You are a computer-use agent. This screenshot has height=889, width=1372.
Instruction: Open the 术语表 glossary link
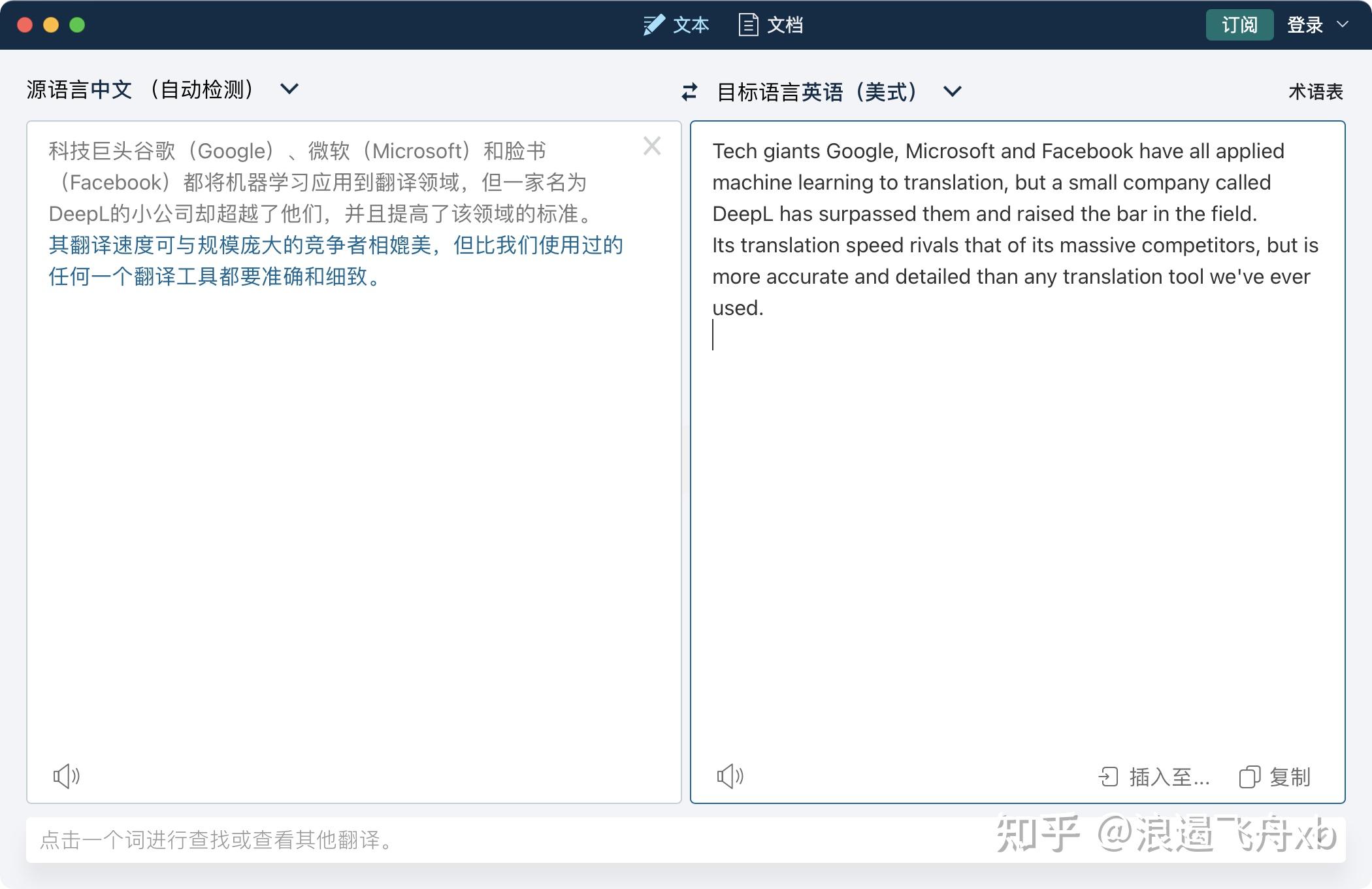click(1315, 92)
